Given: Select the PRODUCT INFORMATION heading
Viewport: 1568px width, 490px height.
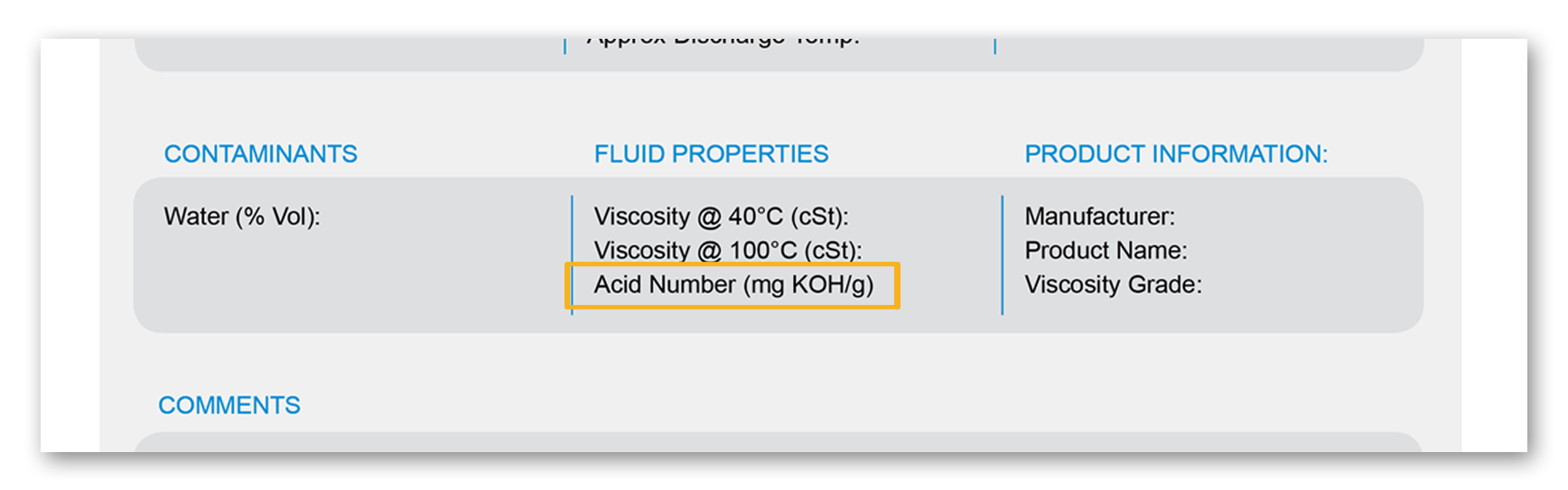Looking at the screenshot, I should 1176,154.
